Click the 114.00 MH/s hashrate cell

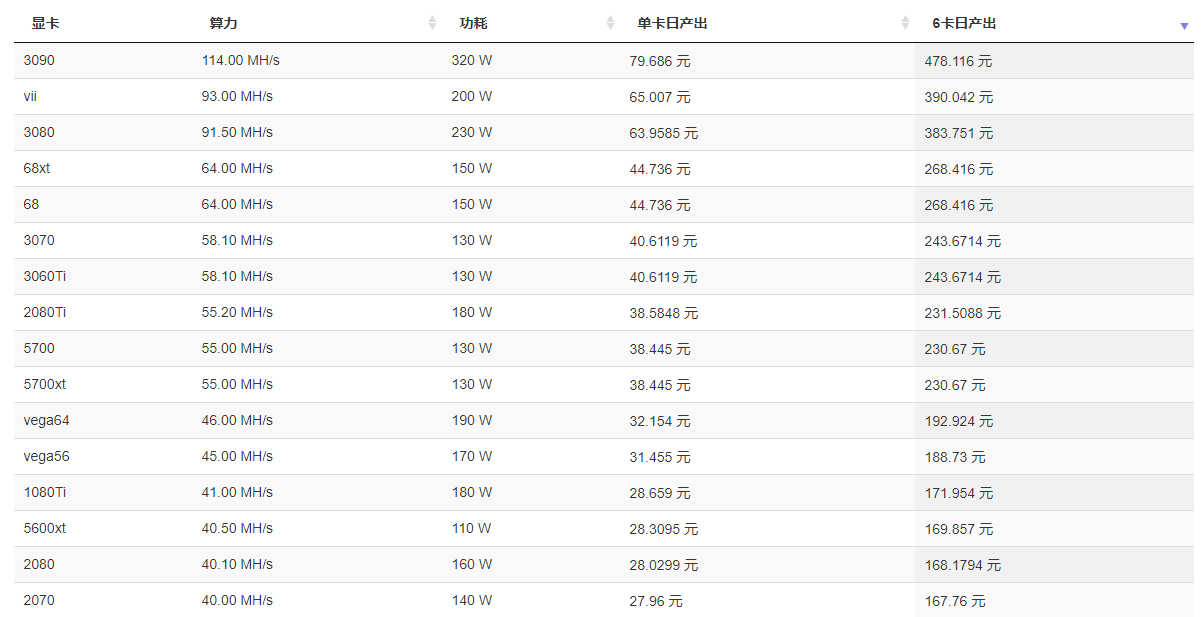pos(240,60)
